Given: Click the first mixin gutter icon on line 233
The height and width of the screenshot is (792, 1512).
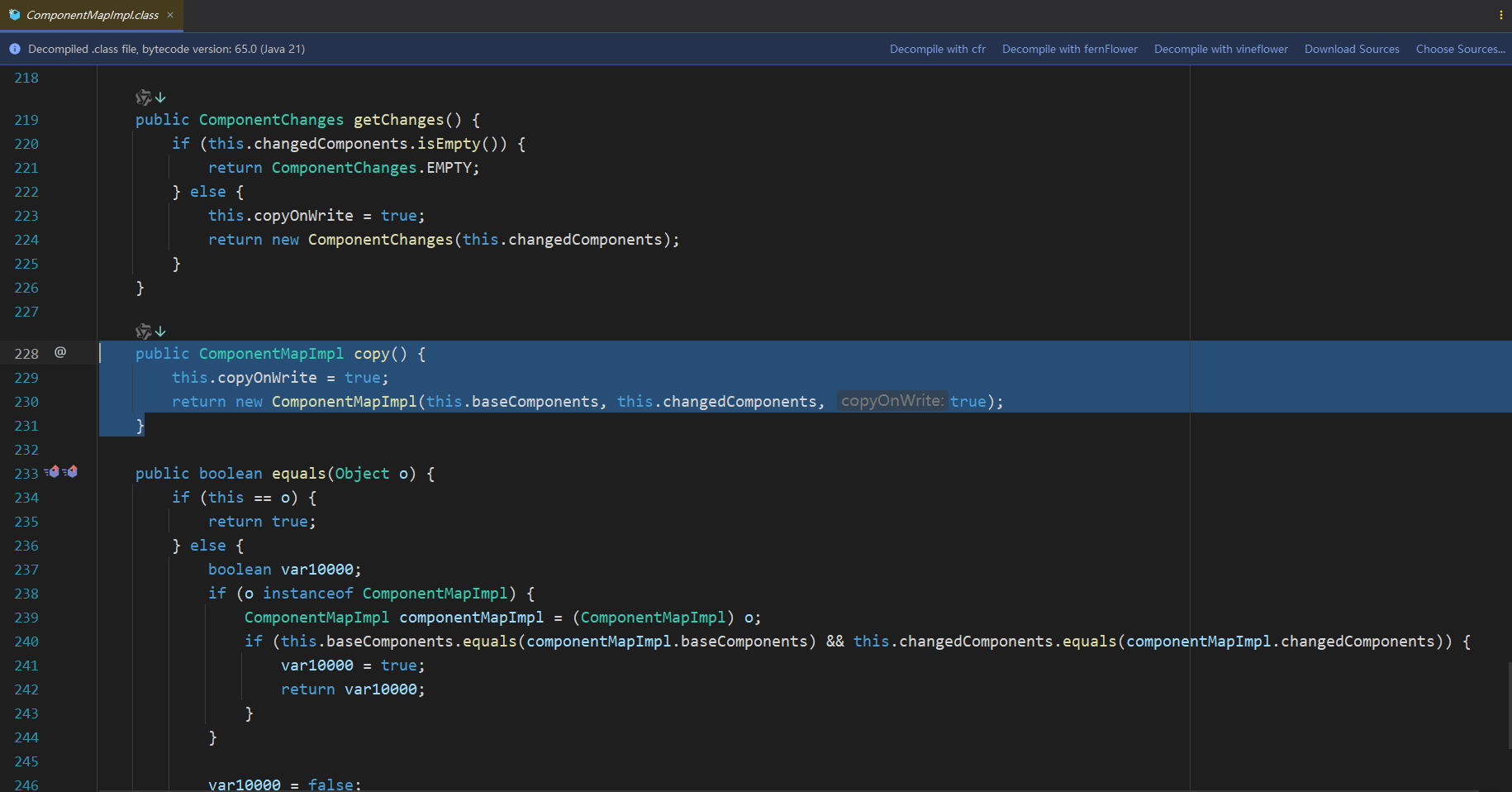Looking at the screenshot, I should point(53,472).
